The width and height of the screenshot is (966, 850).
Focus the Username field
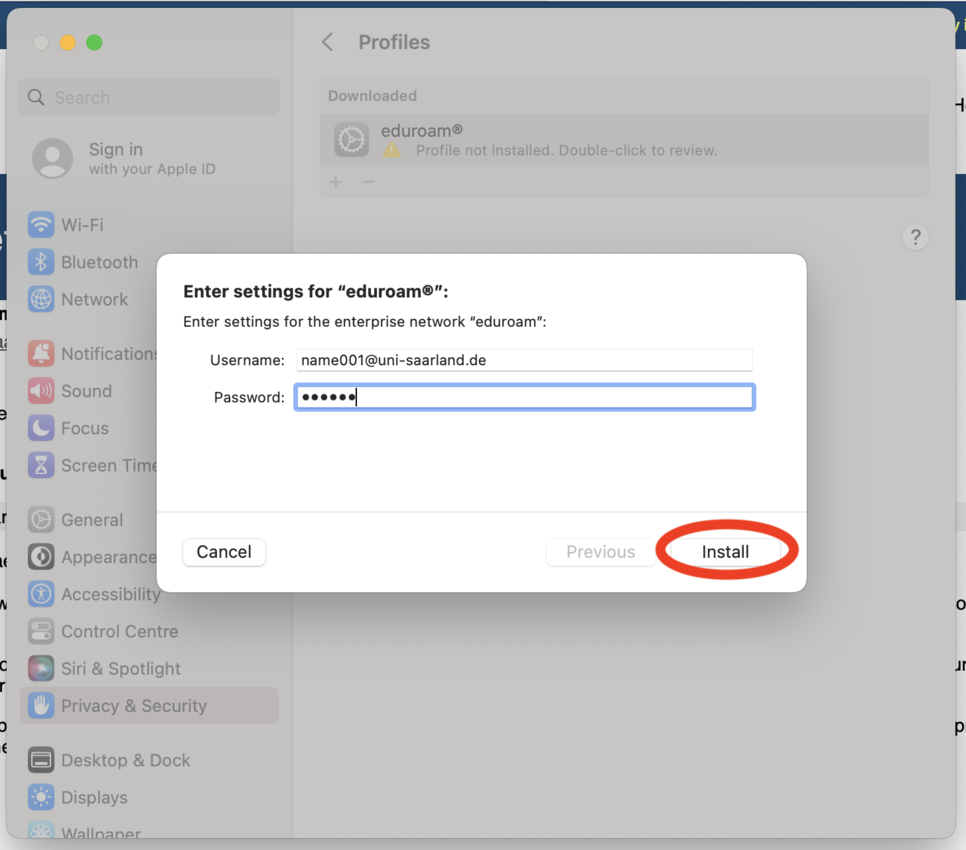524,360
